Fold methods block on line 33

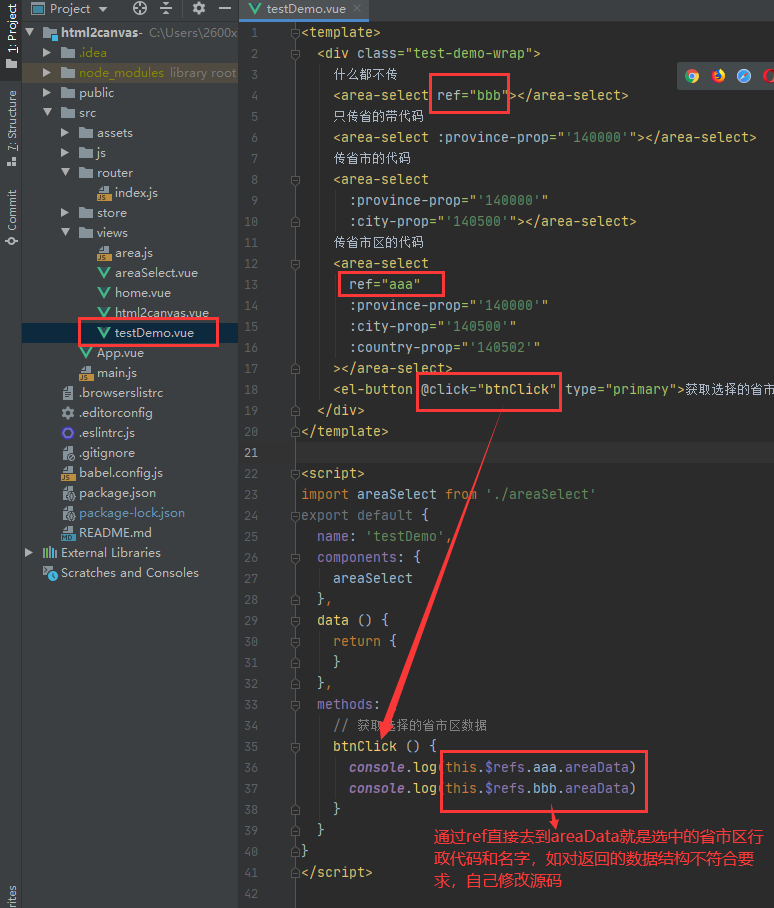295,705
